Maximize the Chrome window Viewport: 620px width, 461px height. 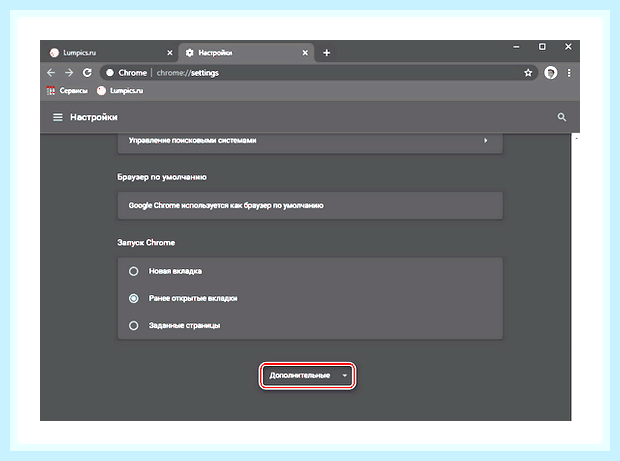[542, 47]
